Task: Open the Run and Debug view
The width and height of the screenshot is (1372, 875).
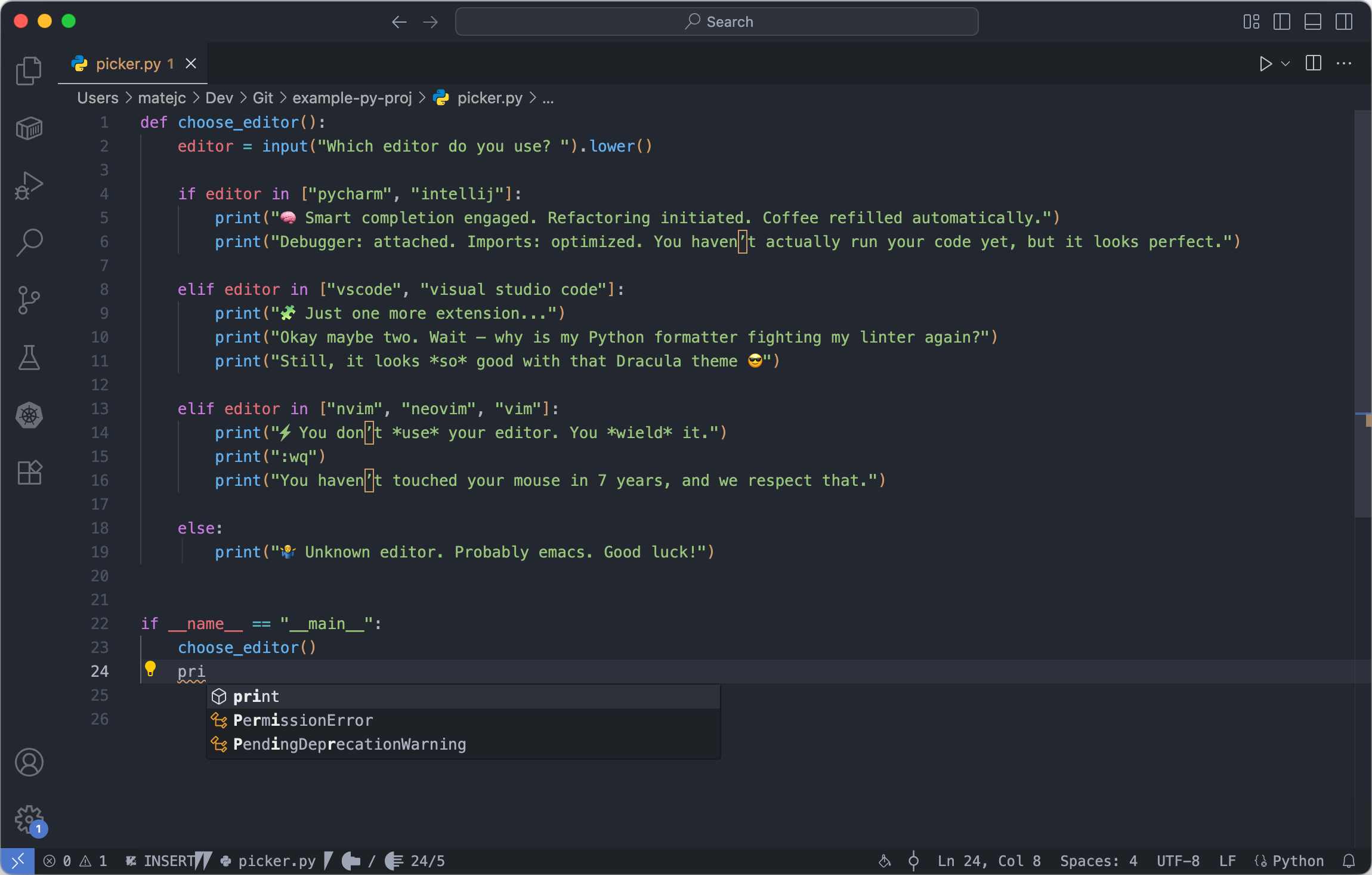Action: (x=29, y=186)
